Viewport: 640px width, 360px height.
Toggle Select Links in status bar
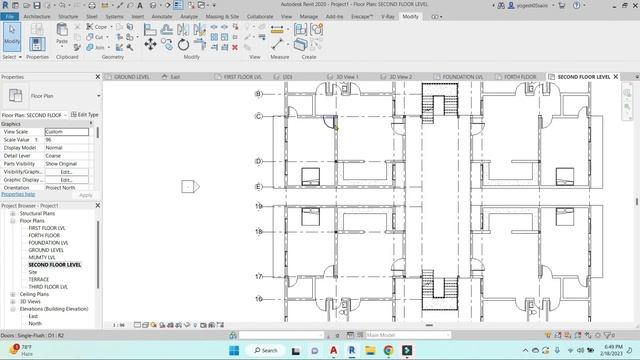click(x=548, y=335)
